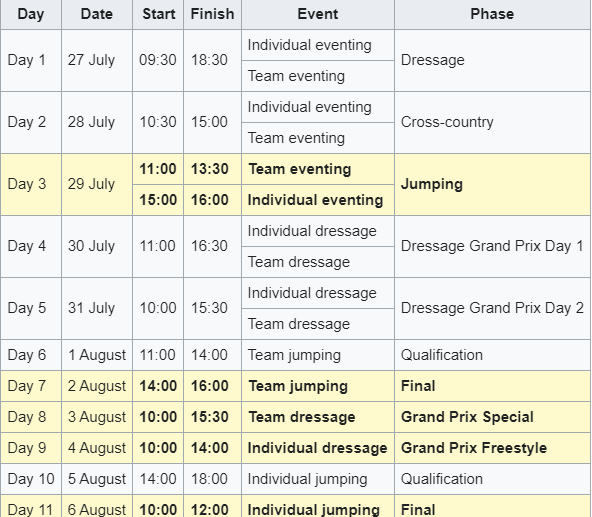Select the Day 11 cell
Viewport: 592px width, 517px height.
(x=31, y=506)
